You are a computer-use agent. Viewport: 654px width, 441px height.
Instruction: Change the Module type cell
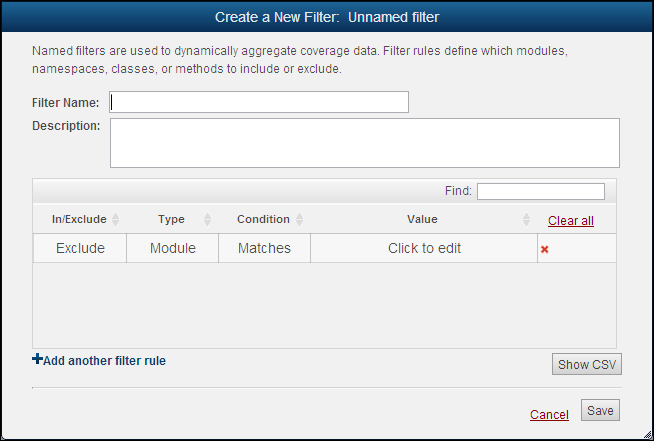pyautogui.click(x=173, y=248)
